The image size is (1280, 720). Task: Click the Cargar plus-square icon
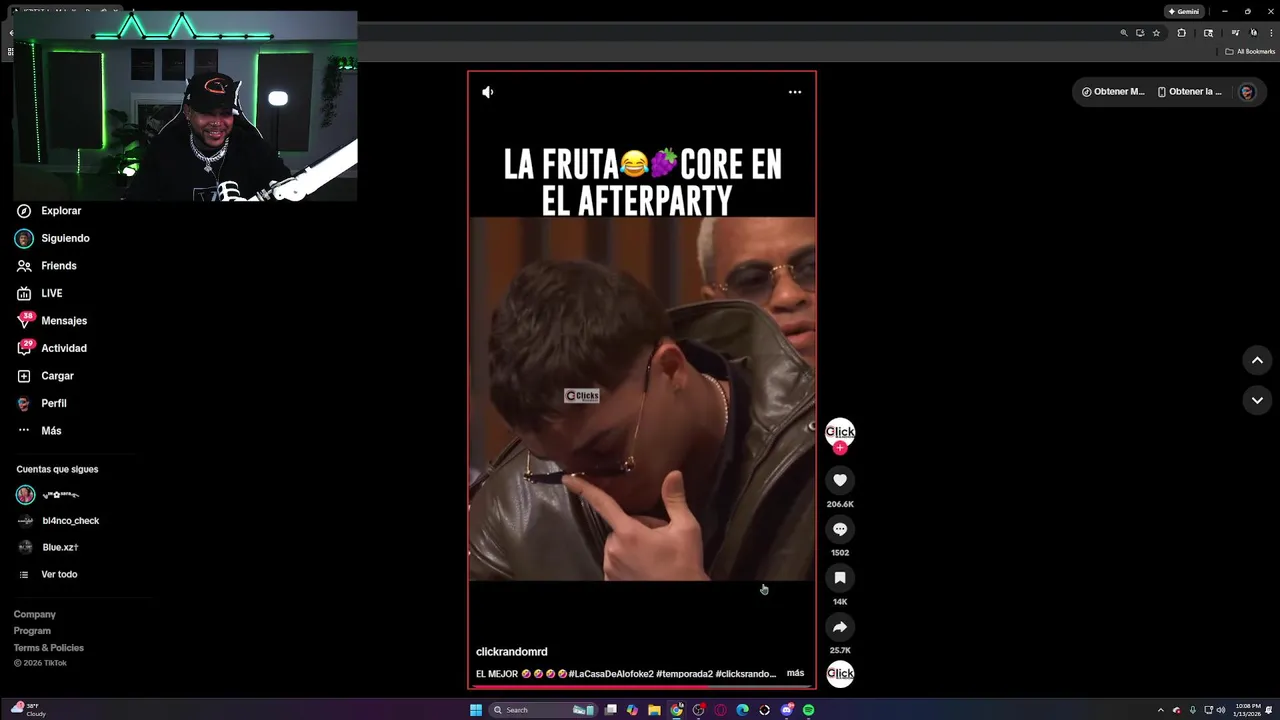click(x=24, y=376)
